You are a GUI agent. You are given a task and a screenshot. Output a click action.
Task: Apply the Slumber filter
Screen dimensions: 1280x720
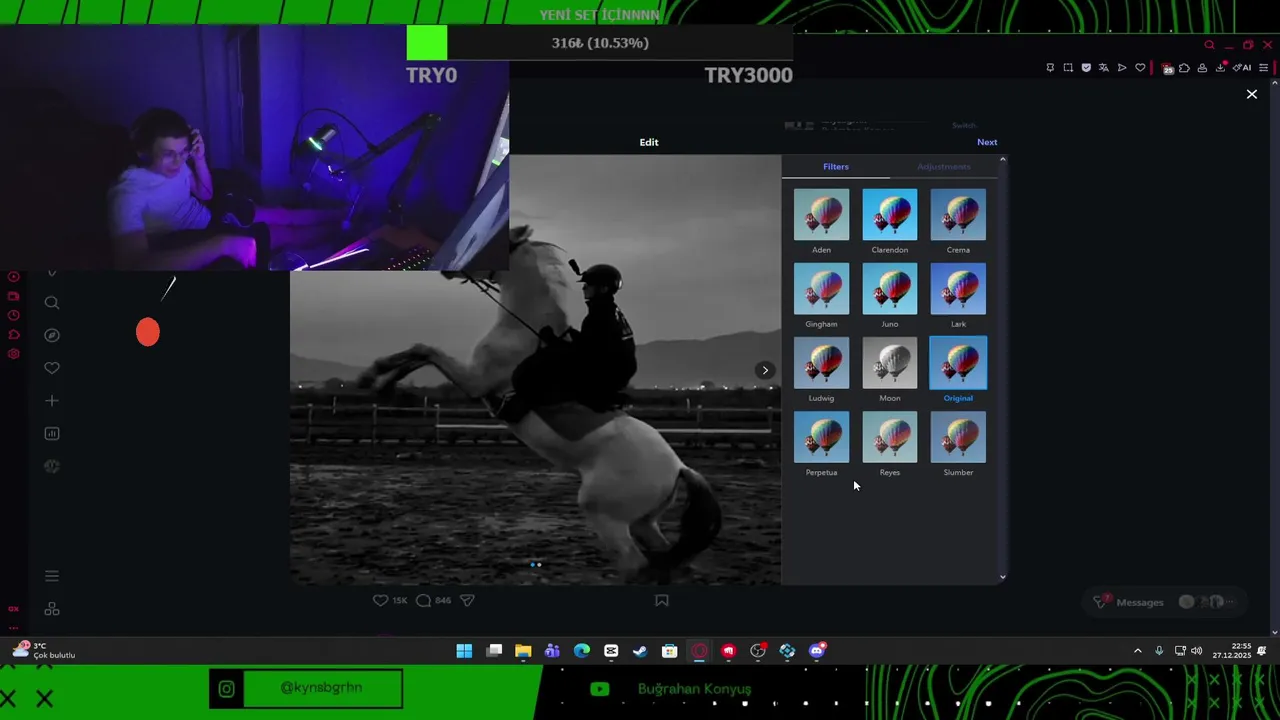(x=958, y=437)
